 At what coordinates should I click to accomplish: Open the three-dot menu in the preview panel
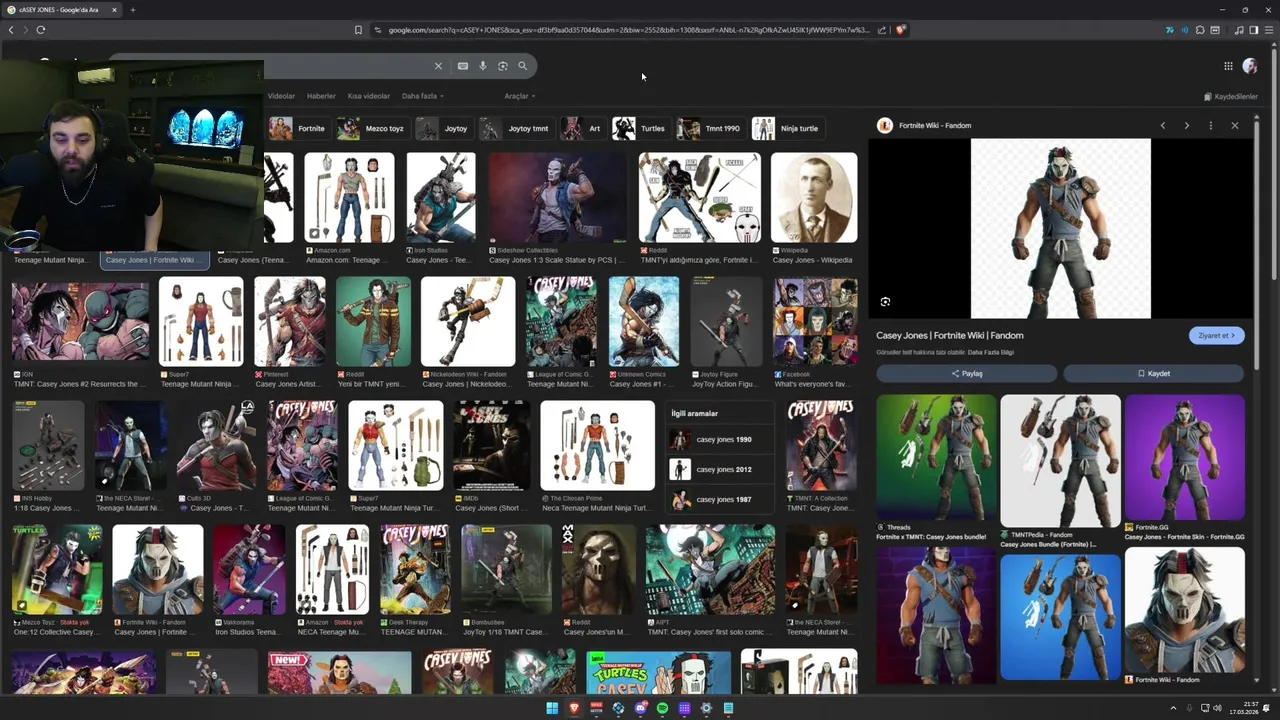1211,126
